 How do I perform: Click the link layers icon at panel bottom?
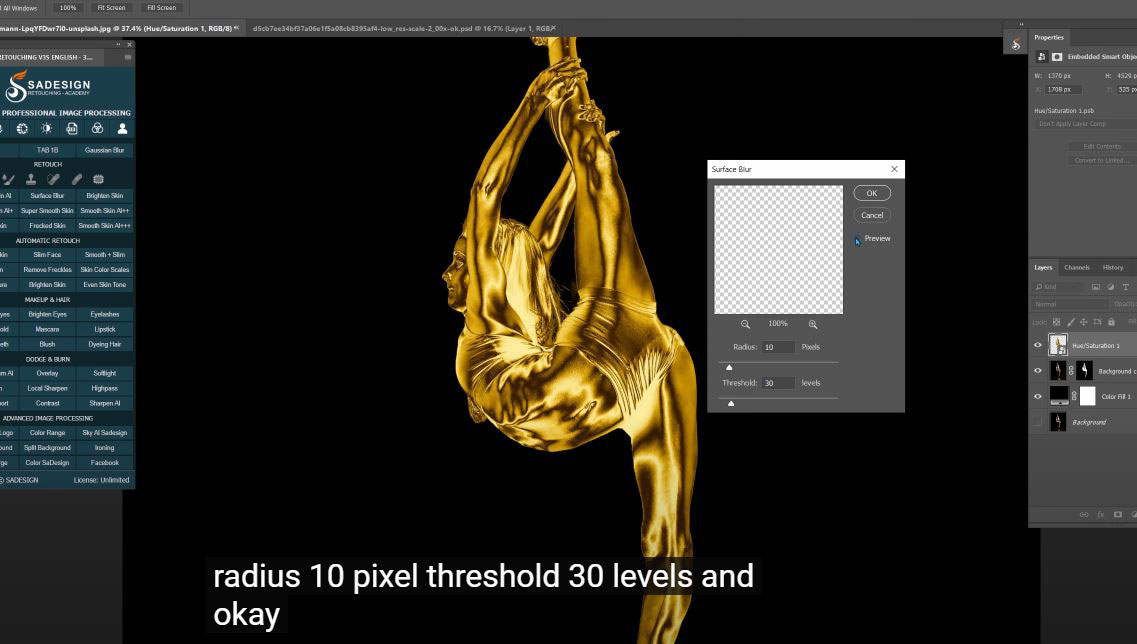click(1084, 514)
